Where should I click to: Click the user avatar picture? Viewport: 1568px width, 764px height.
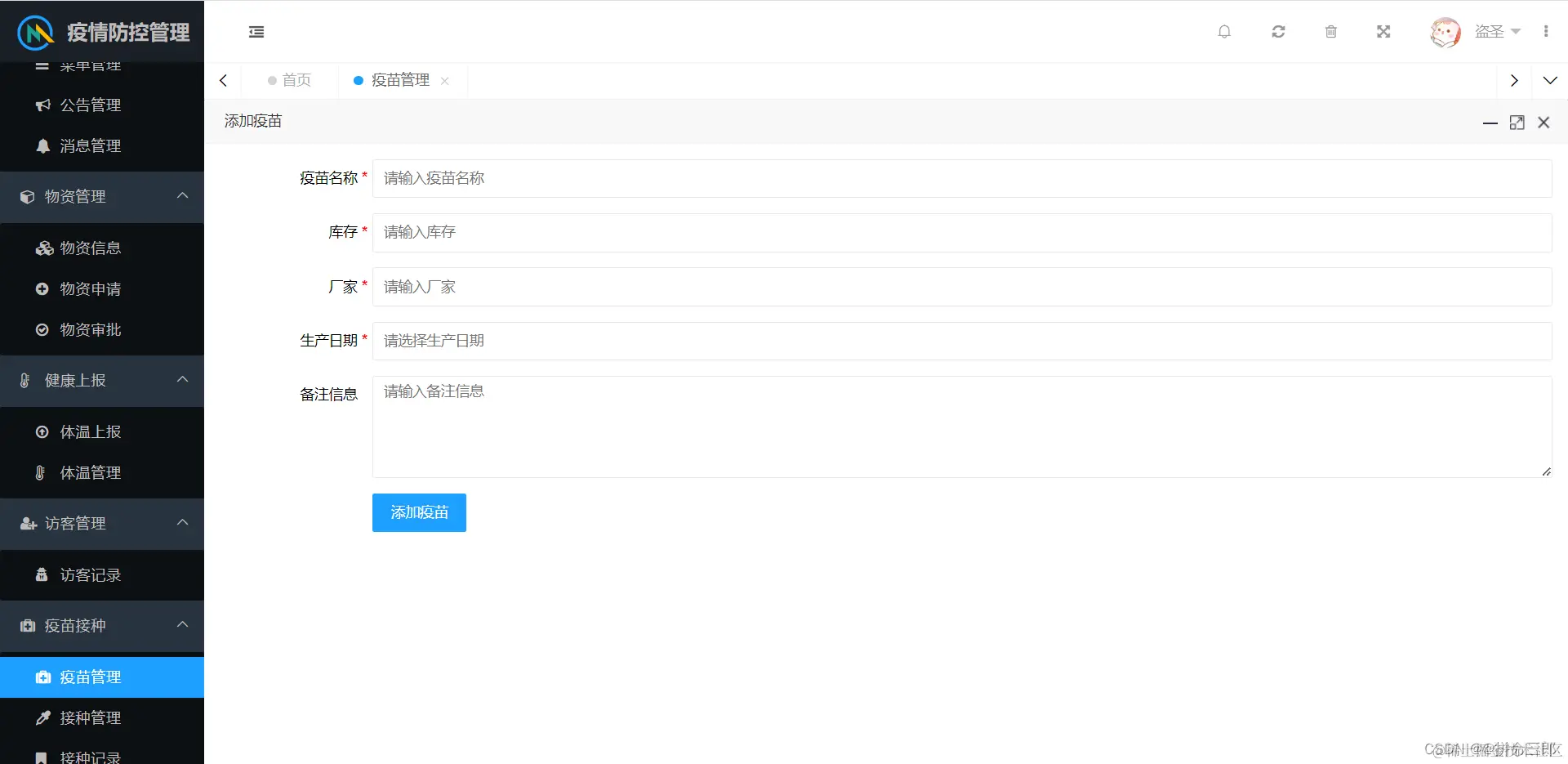coord(1445,32)
